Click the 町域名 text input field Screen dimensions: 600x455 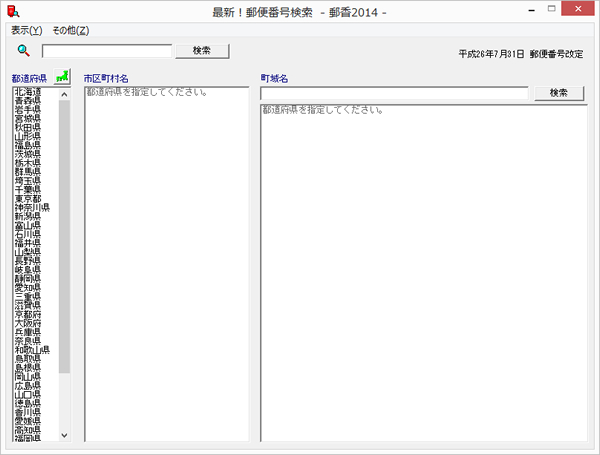pos(394,93)
